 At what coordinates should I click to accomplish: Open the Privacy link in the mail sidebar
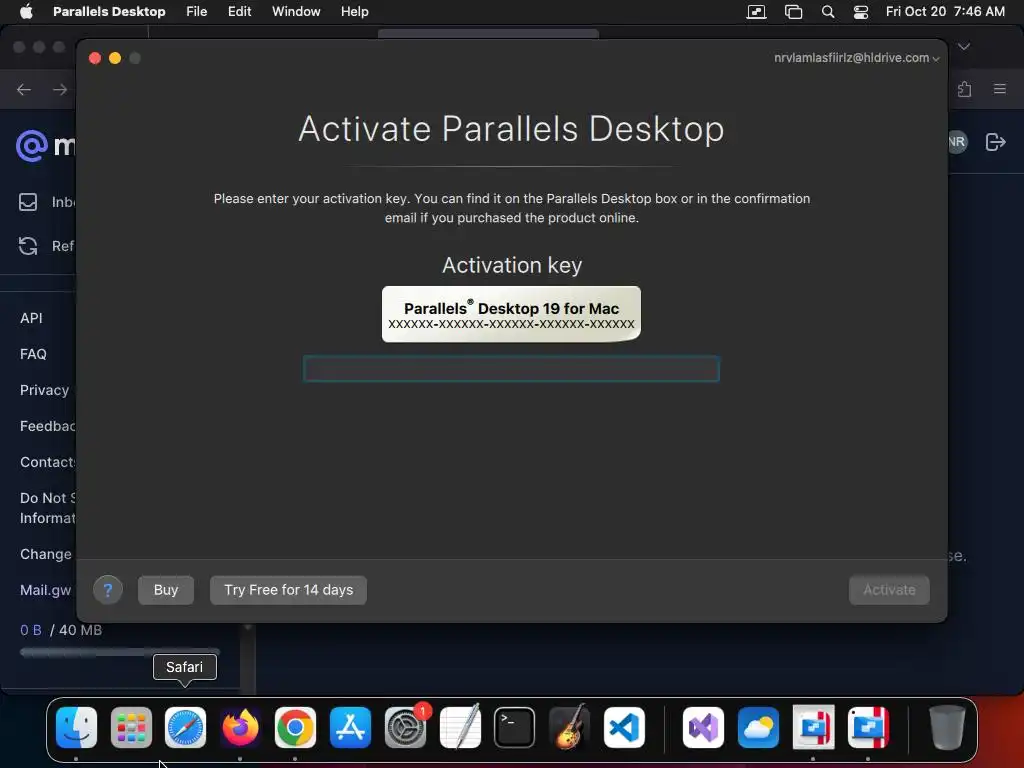pyautogui.click(x=44, y=390)
